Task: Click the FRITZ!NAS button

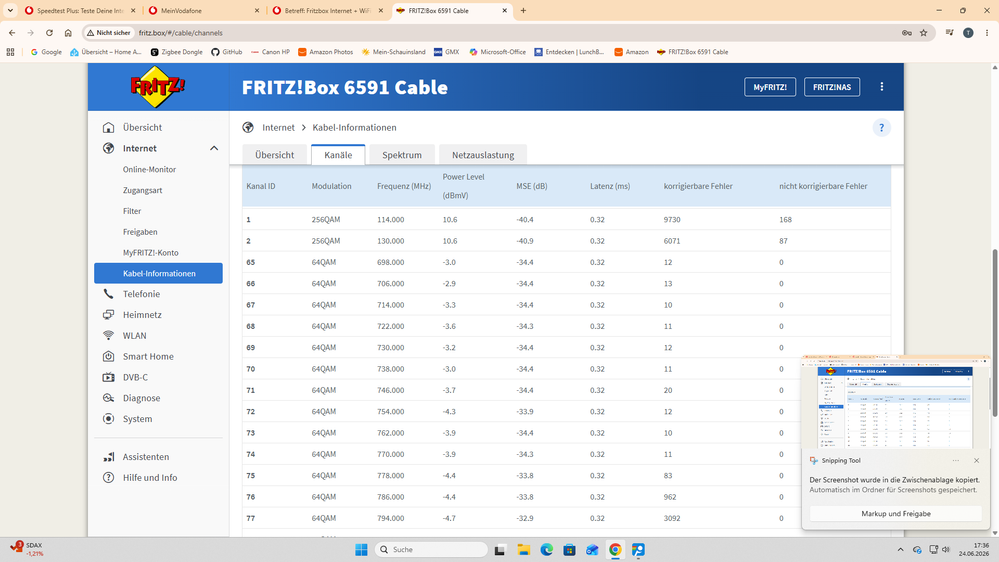Action: click(x=832, y=87)
